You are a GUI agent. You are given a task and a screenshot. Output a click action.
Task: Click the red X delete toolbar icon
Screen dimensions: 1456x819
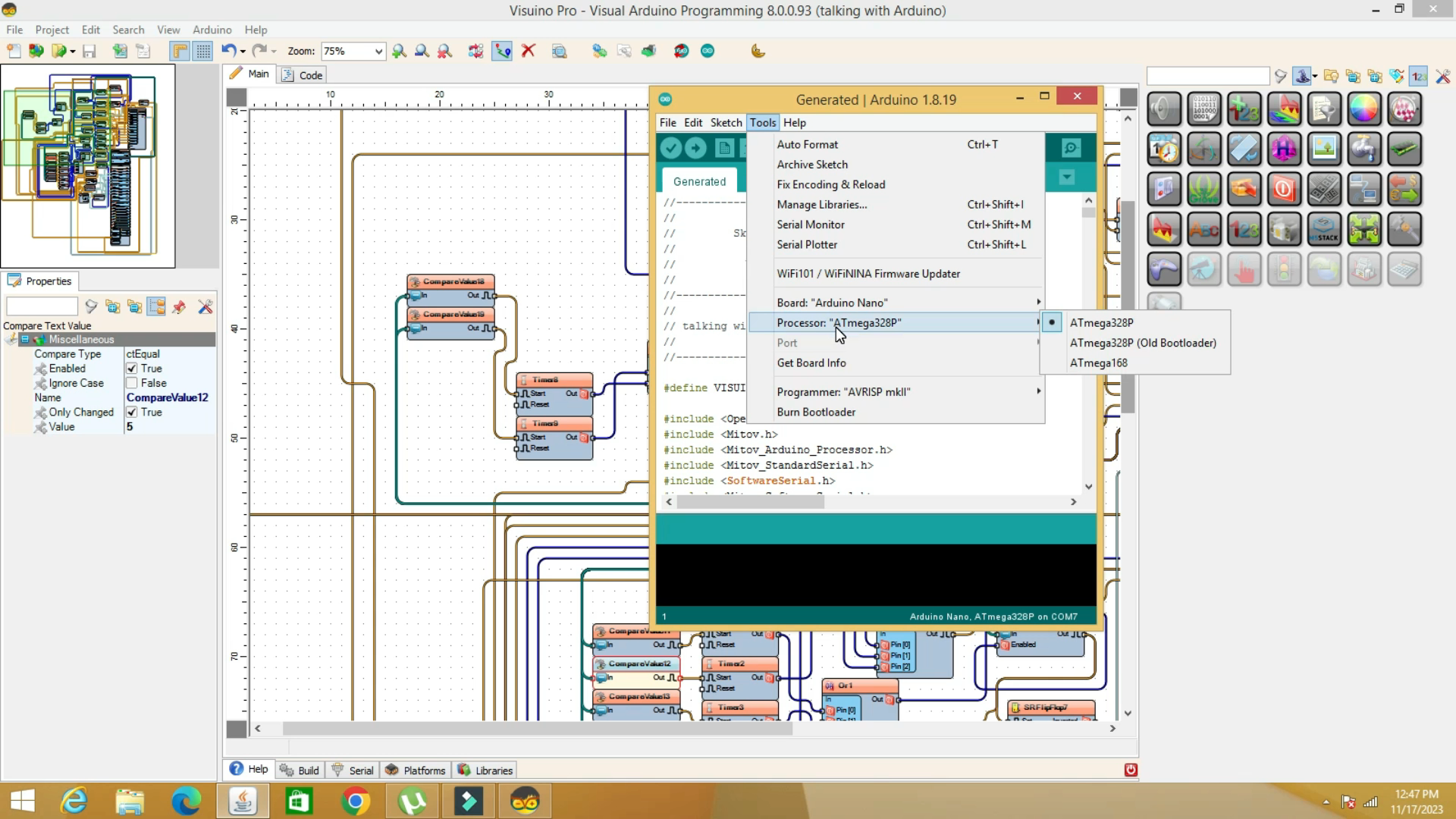[x=529, y=51]
